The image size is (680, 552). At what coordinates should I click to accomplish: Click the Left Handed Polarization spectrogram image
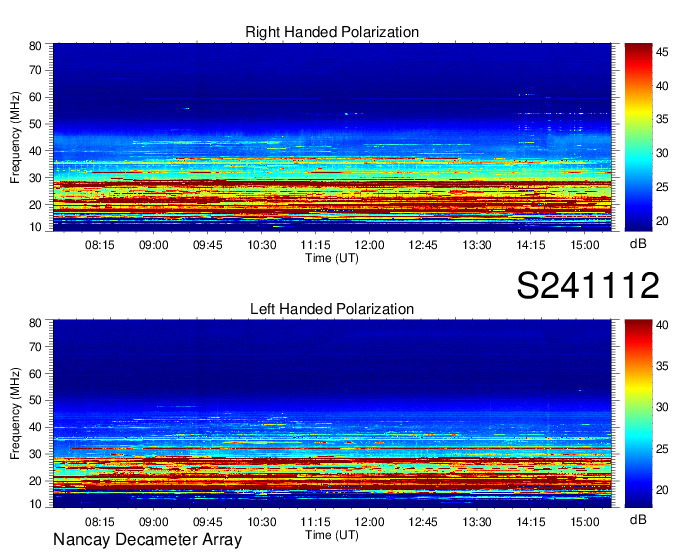click(332, 414)
